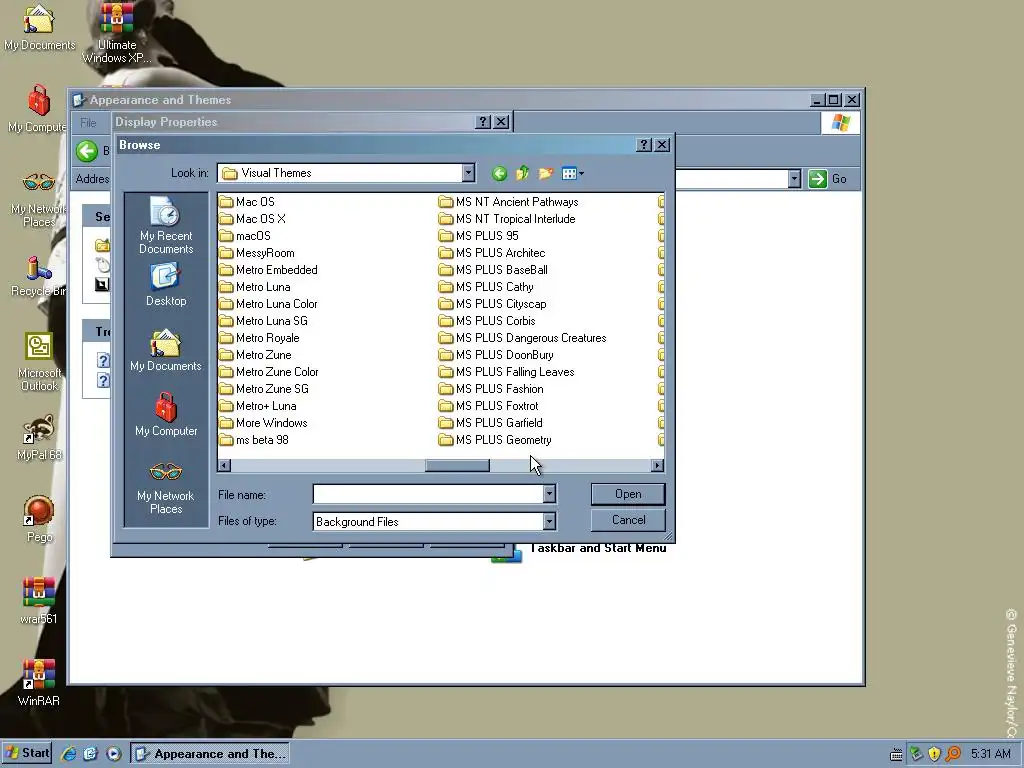Open WinRAR desktop shortcut
The width and height of the screenshot is (1024, 768).
[x=39, y=682]
